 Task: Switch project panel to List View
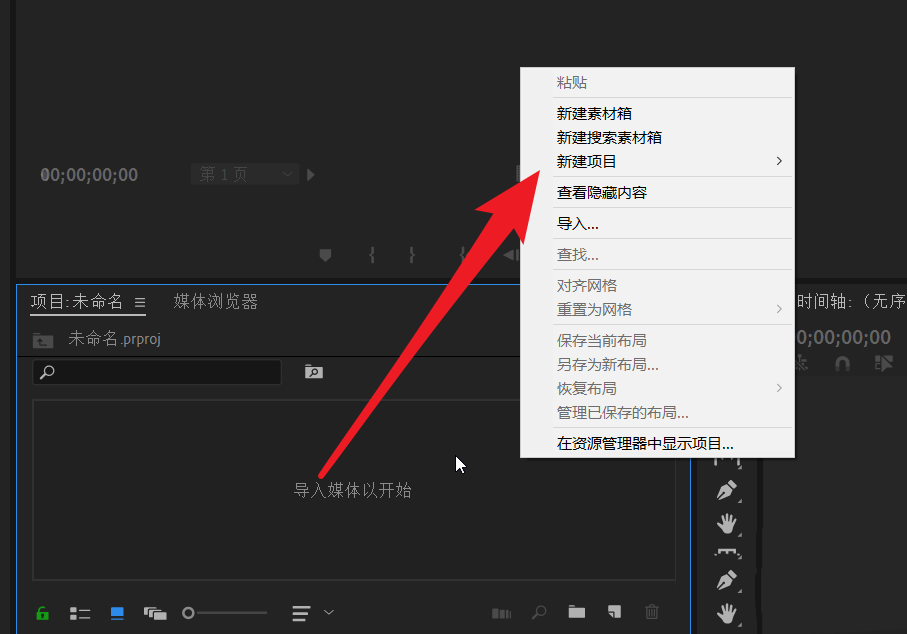(80, 612)
